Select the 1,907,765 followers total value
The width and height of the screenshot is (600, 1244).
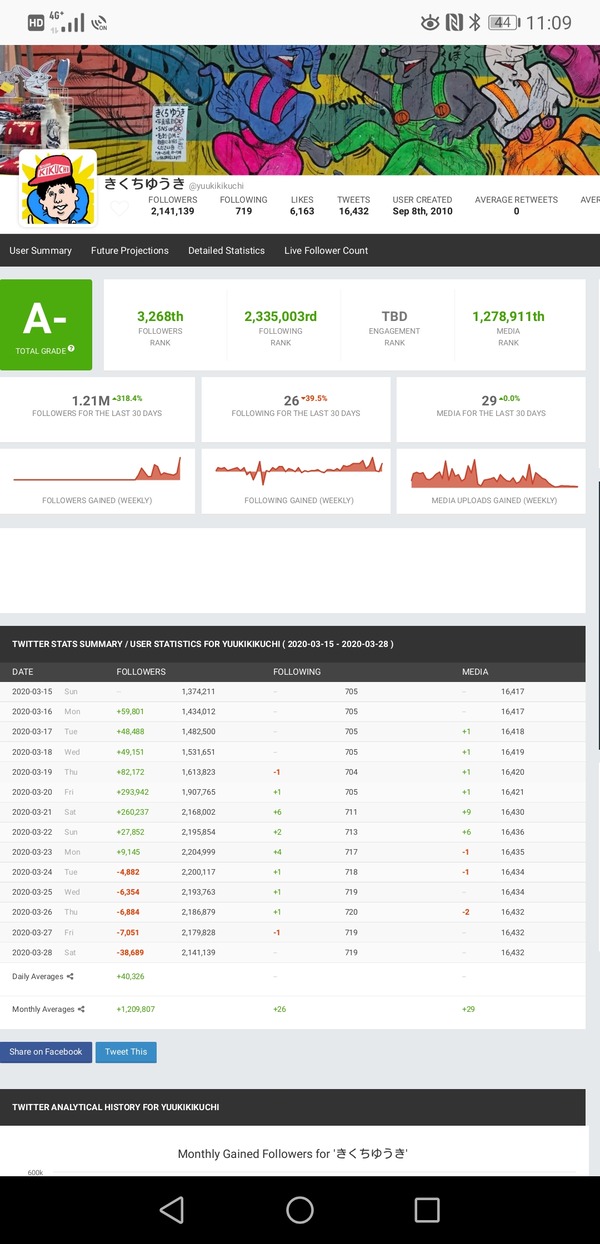[198, 791]
